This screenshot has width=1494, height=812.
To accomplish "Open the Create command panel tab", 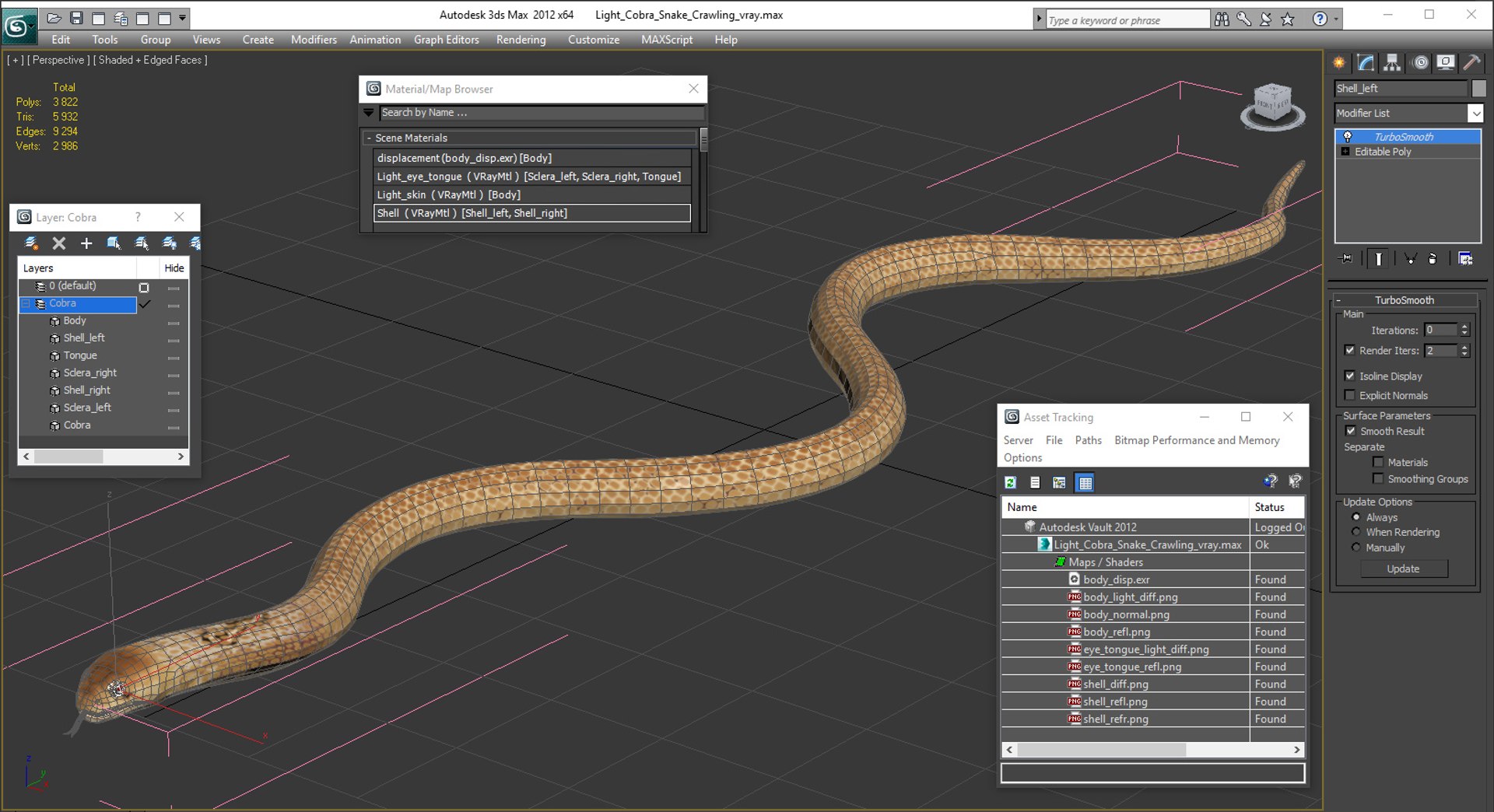I will (1339, 63).
